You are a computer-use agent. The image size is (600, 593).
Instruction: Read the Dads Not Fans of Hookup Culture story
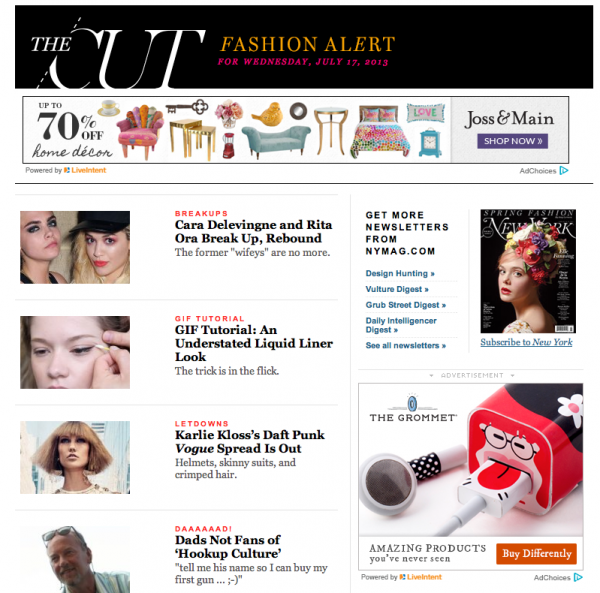[228, 547]
